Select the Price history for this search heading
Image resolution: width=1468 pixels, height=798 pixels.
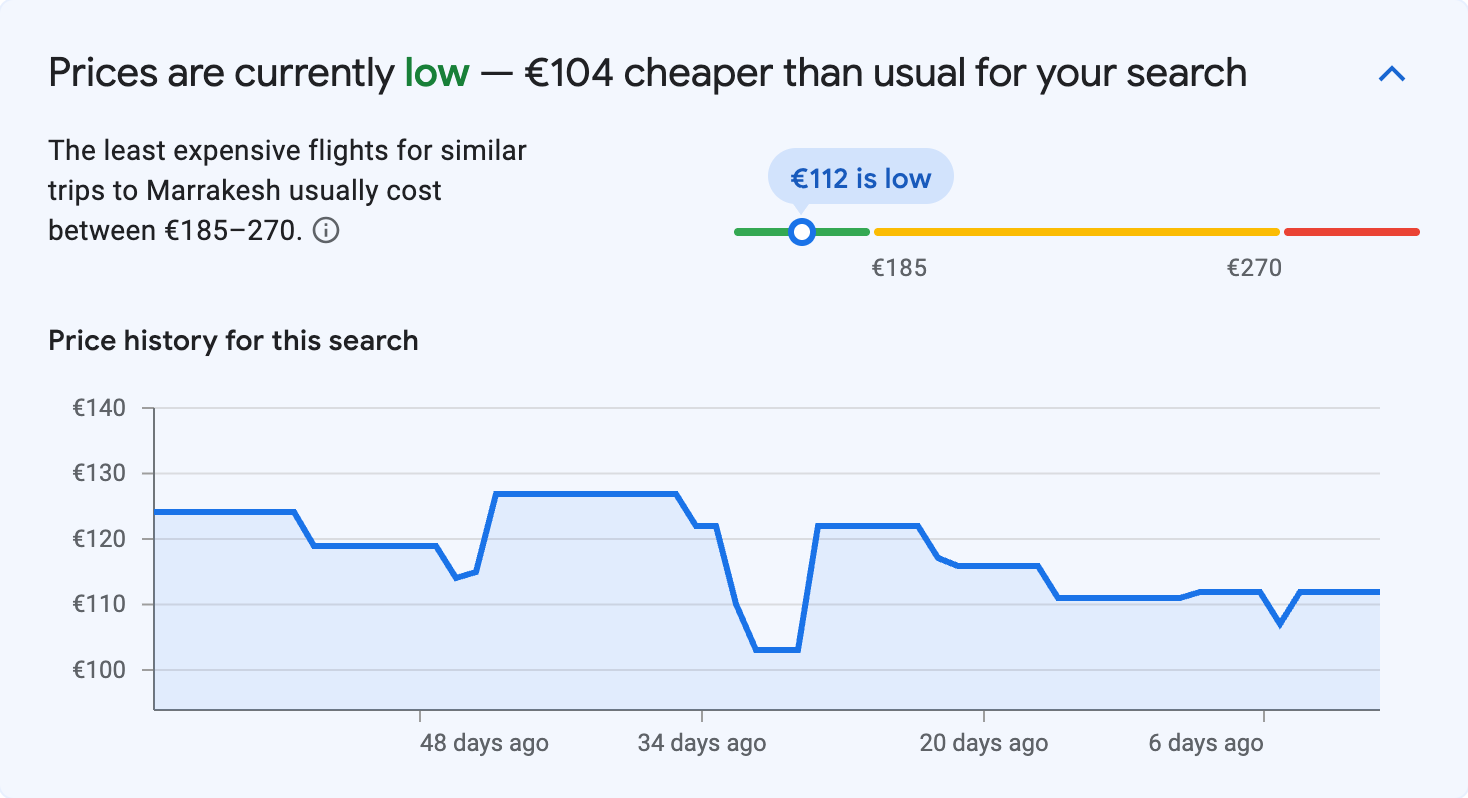[x=232, y=340]
